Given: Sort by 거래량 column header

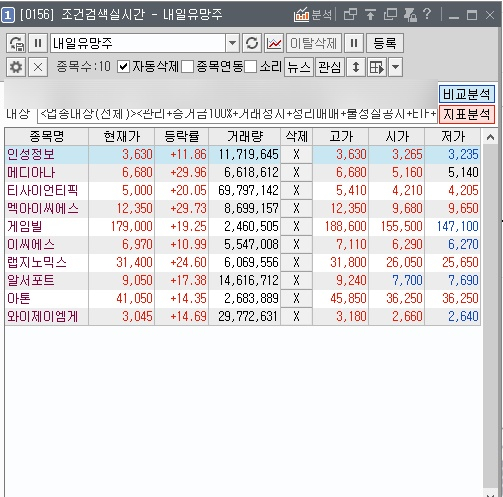Looking at the screenshot, I should pos(245,136).
